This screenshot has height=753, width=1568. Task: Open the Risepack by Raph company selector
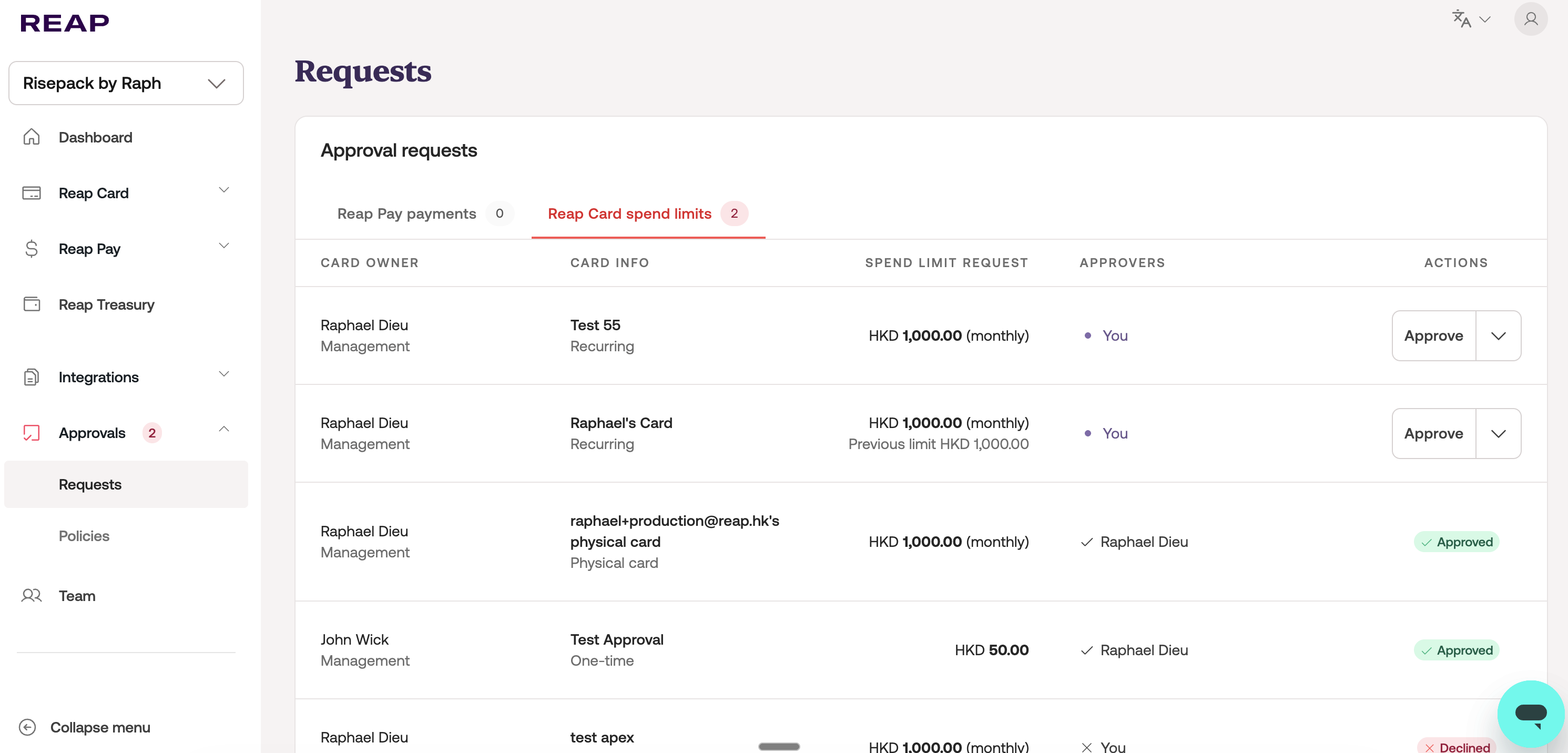pyautogui.click(x=126, y=83)
